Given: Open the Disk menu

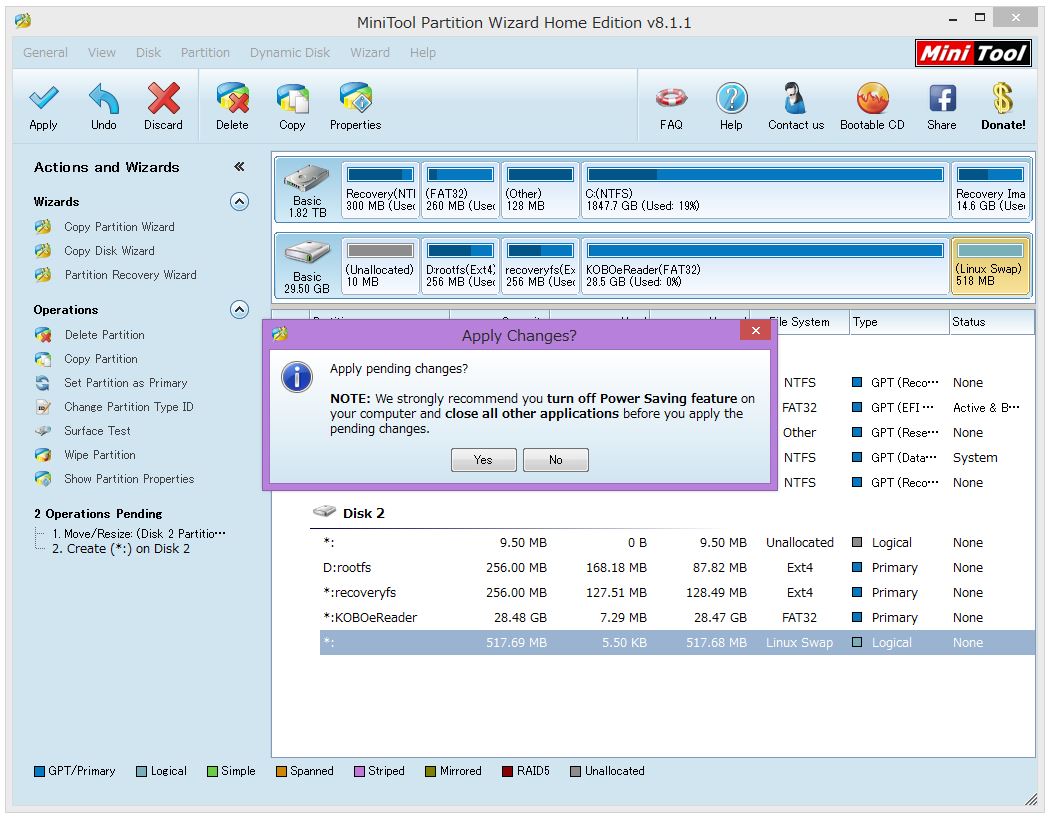Looking at the screenshot, I should [x=148, y=52].
